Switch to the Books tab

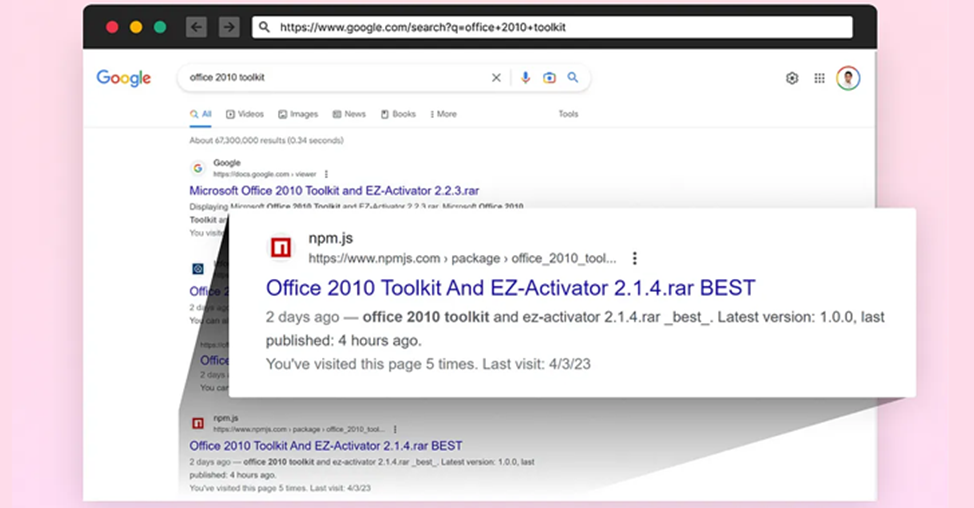[398, 114]
